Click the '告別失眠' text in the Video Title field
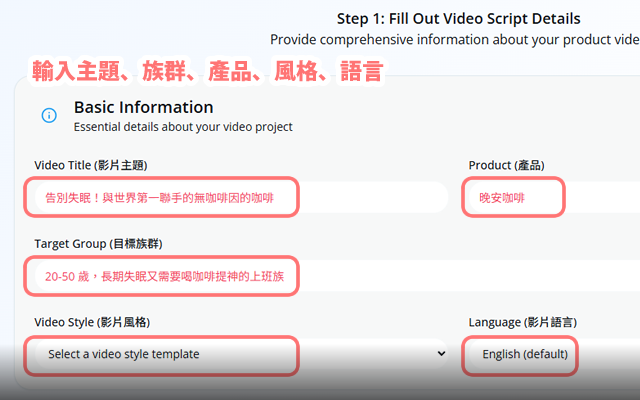 pyautogui.click(x=68, y=198)
